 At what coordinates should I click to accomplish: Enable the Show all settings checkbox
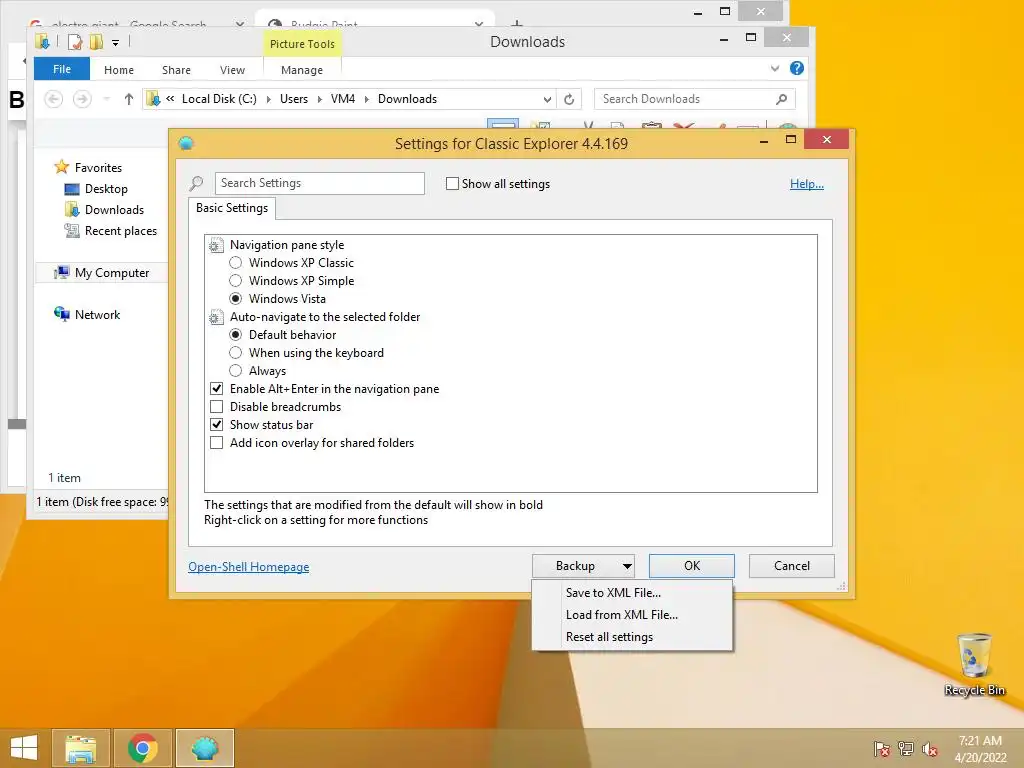coord(452,184)
